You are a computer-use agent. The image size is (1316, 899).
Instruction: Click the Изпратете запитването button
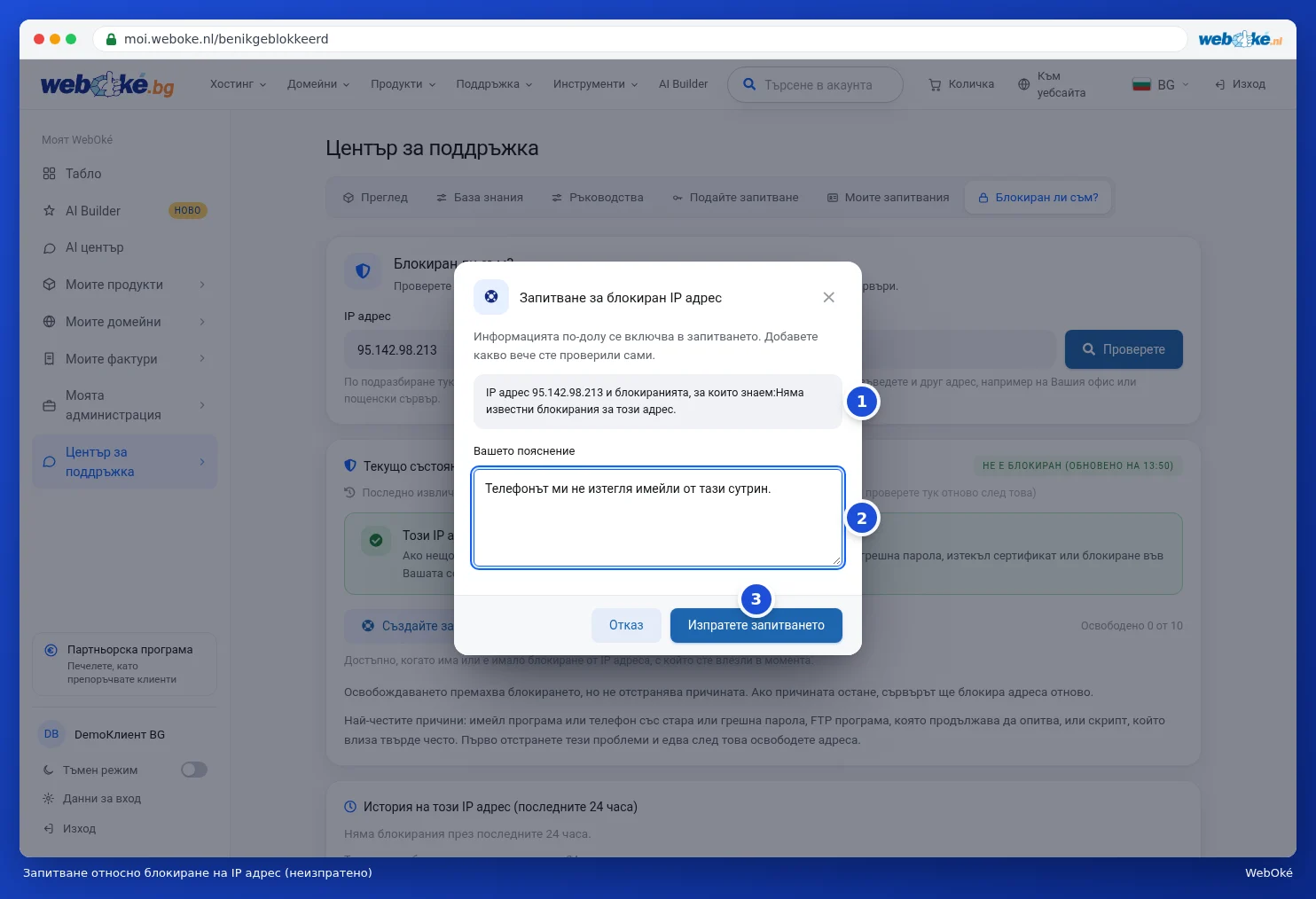[x=756, y=625]
